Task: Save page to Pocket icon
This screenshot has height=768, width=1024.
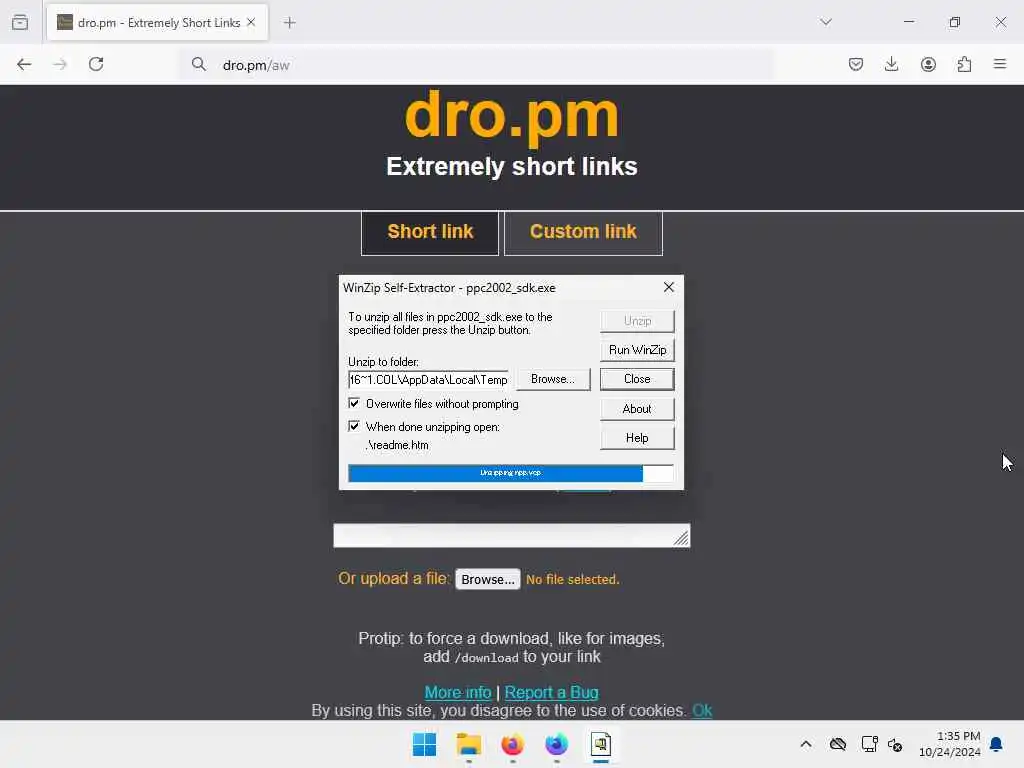Action: pos(856,64)
